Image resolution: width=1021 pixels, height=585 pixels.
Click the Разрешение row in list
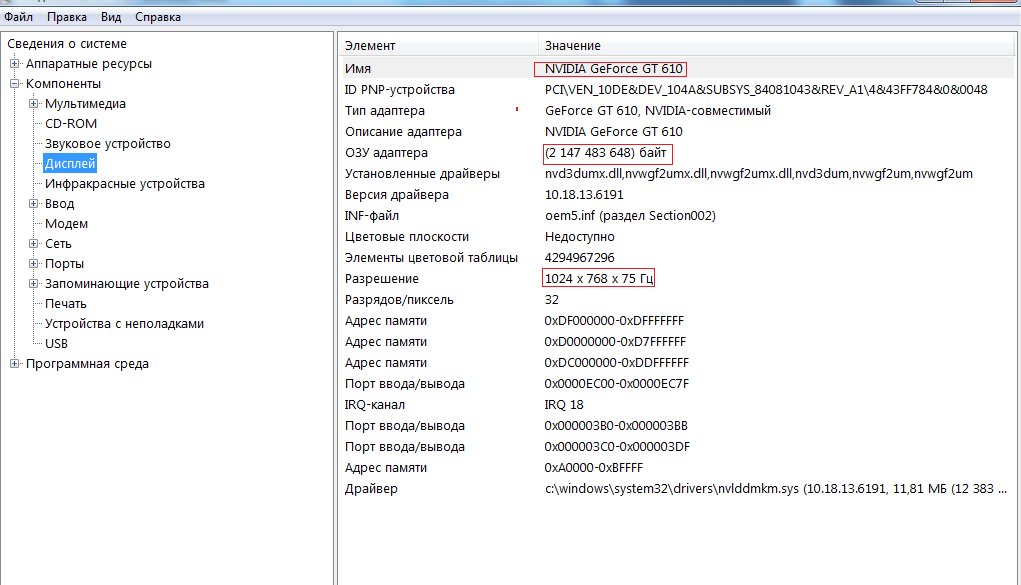381,279
